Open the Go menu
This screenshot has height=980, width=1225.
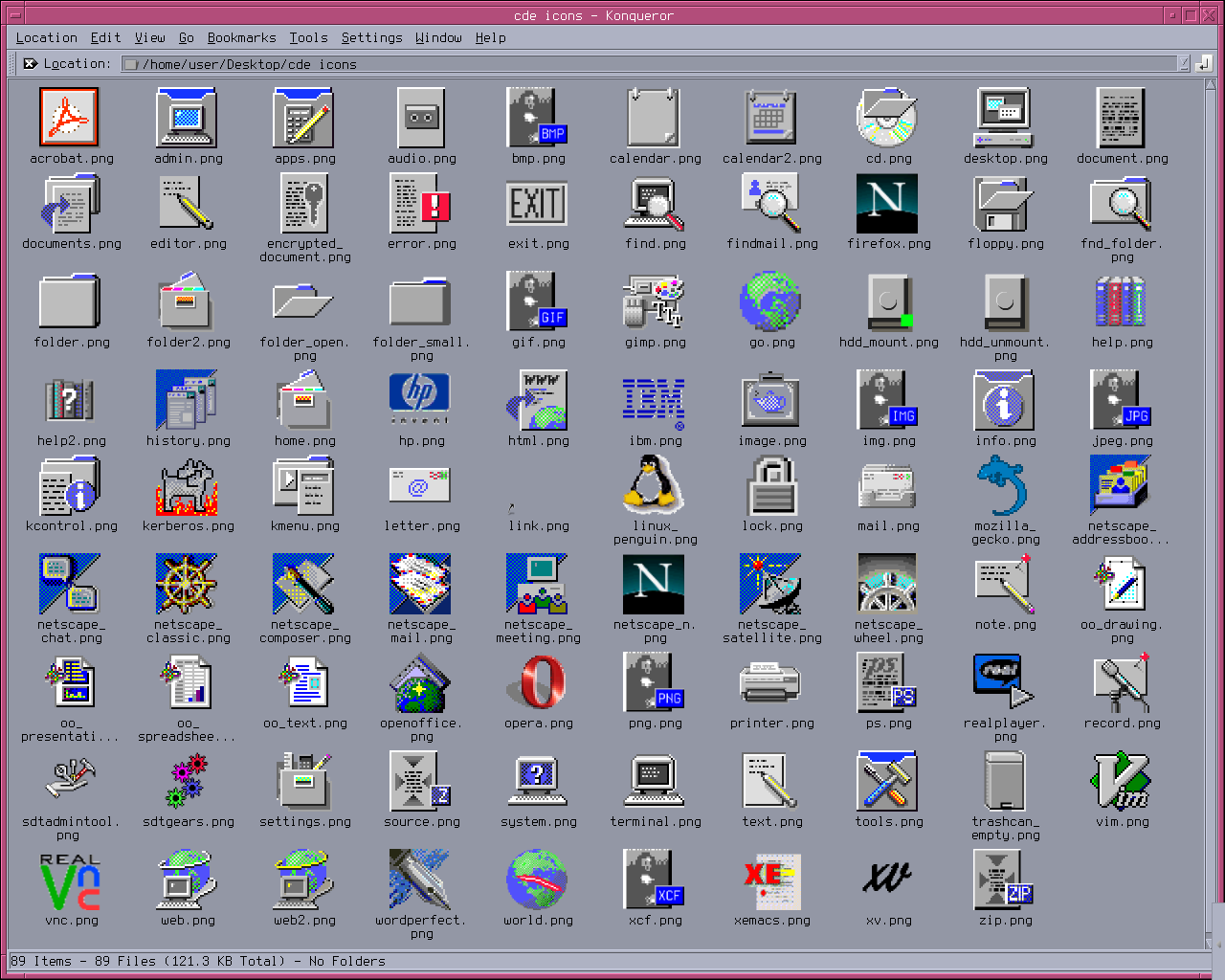point(186,38)
